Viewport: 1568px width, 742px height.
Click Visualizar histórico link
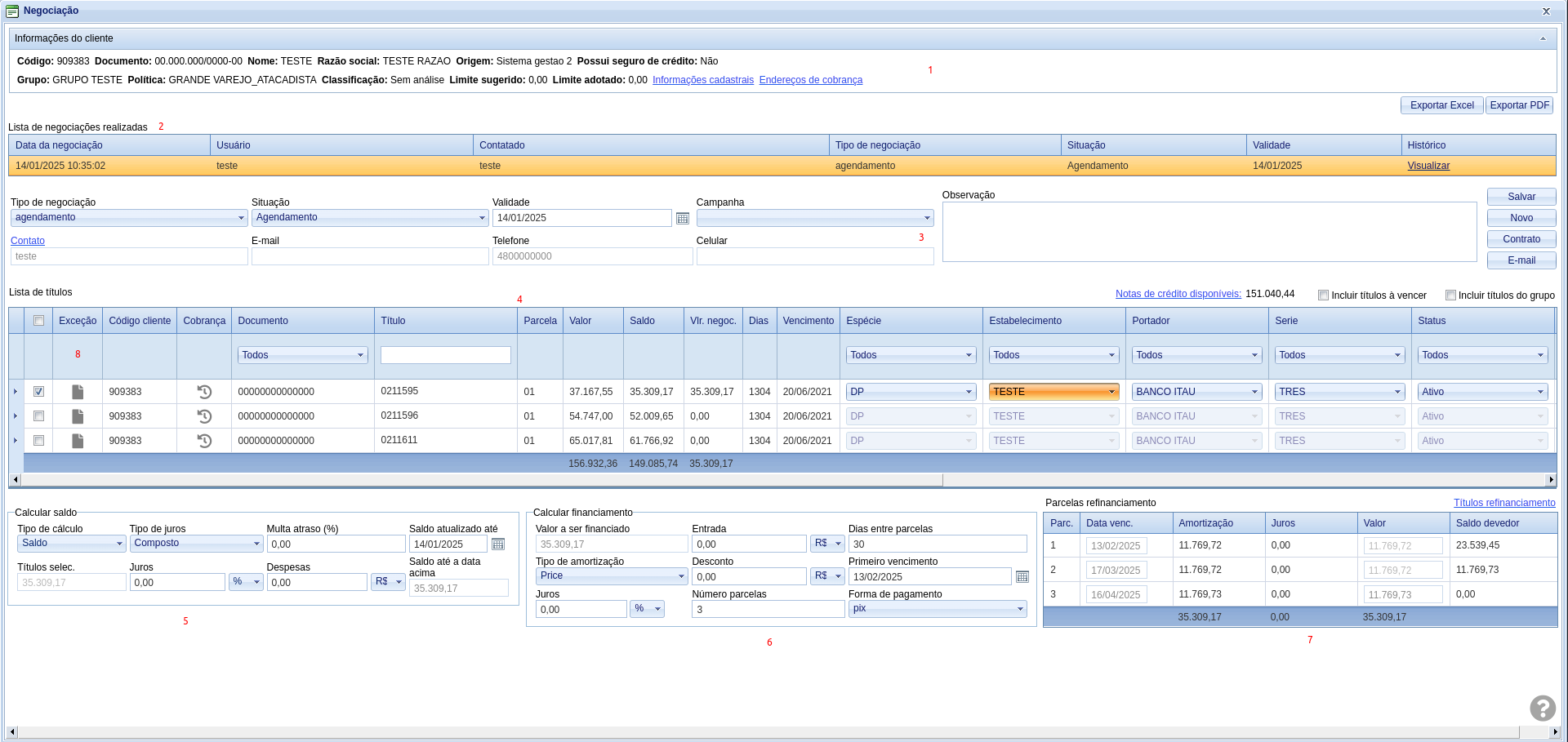click(x=1428, y=166)
